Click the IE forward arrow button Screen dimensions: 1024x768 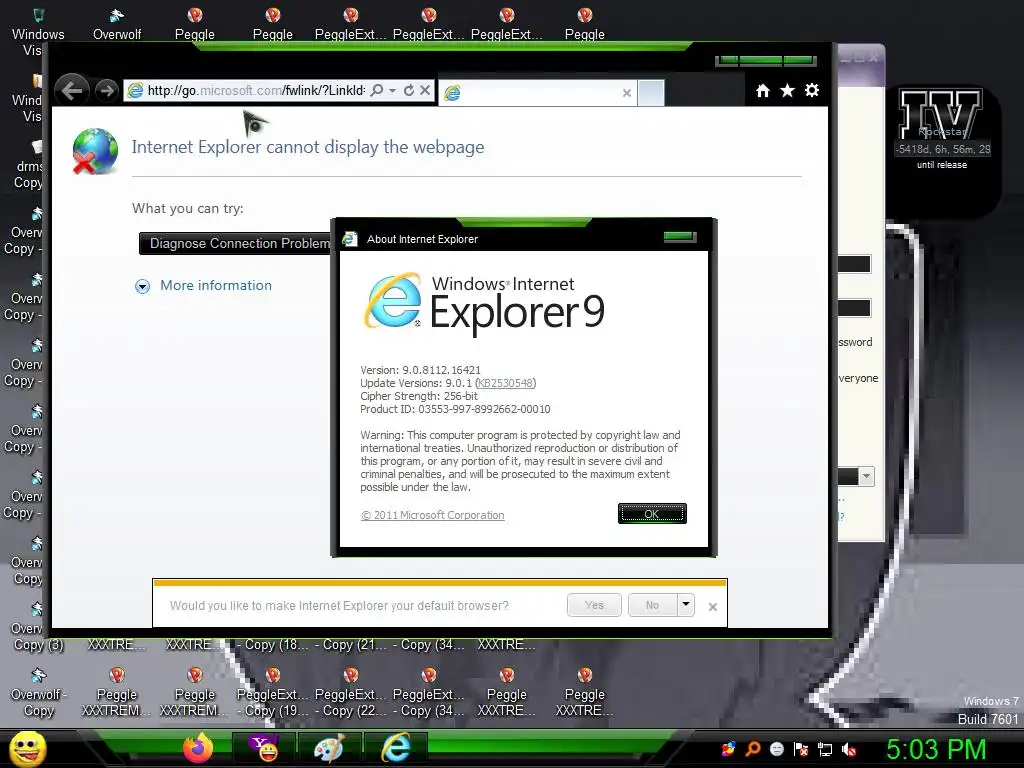pos(106,91)
